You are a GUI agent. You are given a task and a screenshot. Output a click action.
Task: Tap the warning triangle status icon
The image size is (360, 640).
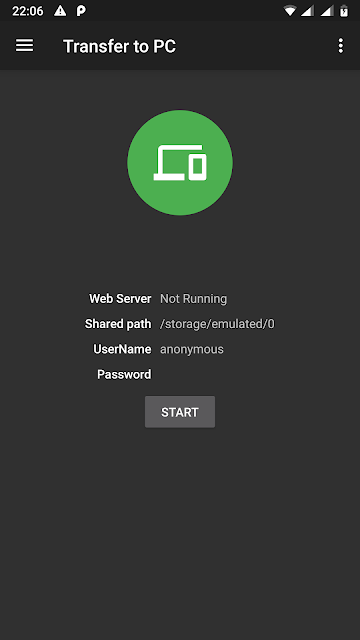pos(60,11)
